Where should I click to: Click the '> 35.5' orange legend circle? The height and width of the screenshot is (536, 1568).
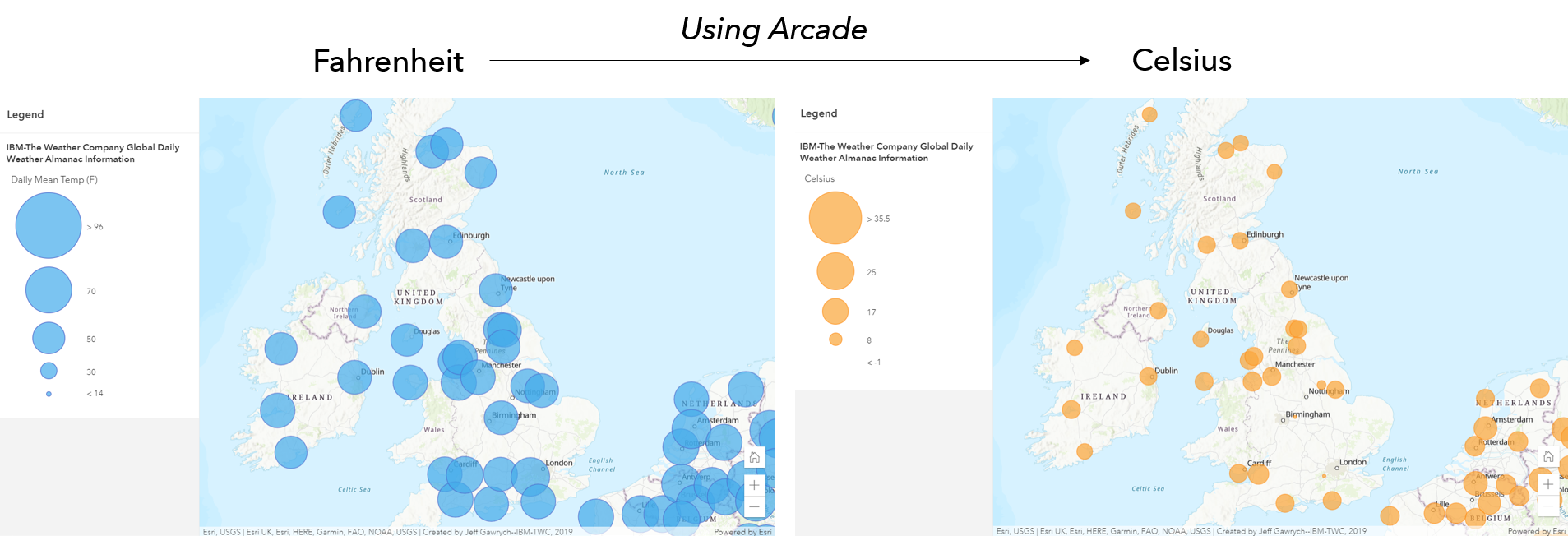click(835, 218)
